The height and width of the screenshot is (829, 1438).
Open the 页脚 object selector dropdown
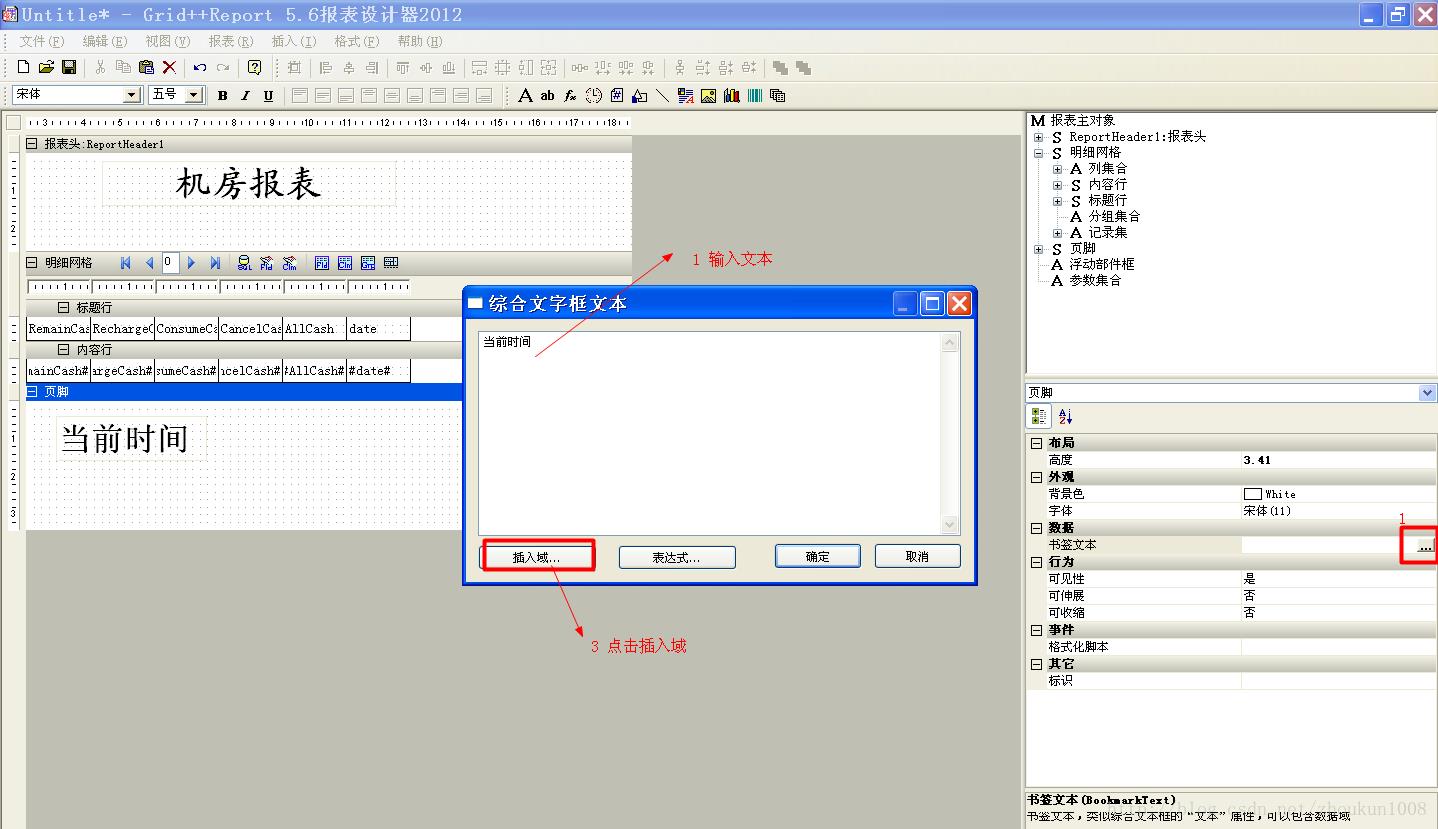point(1427,393)
